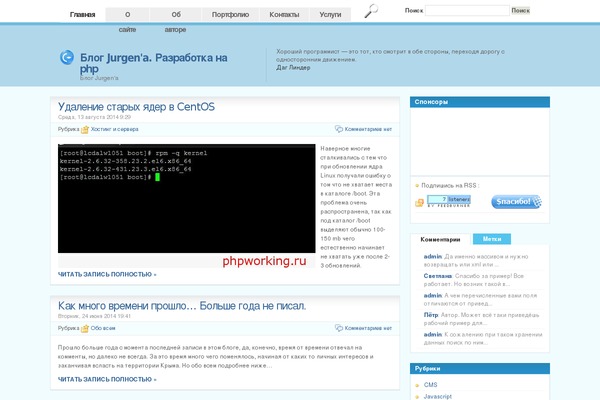Click the Спонсоры sidebar header
600x400 pixels.
click(x=480, y=102)
